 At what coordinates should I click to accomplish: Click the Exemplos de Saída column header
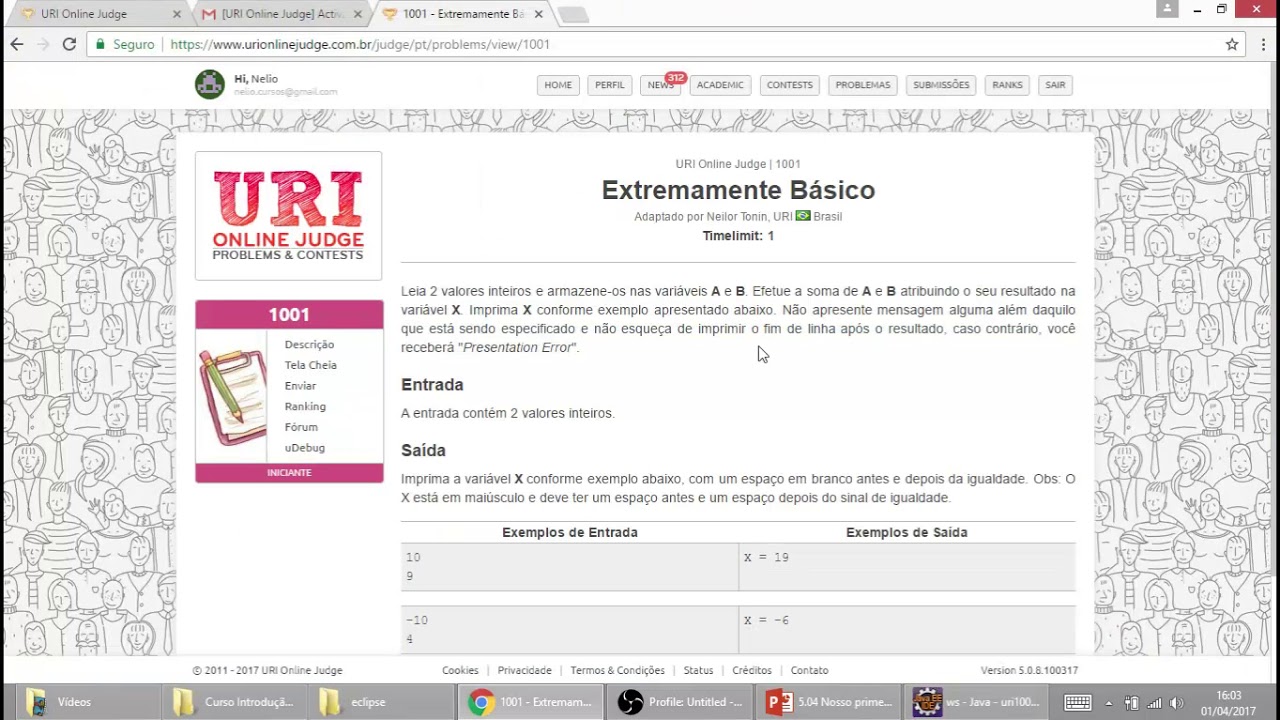click(x=907, y=533)
